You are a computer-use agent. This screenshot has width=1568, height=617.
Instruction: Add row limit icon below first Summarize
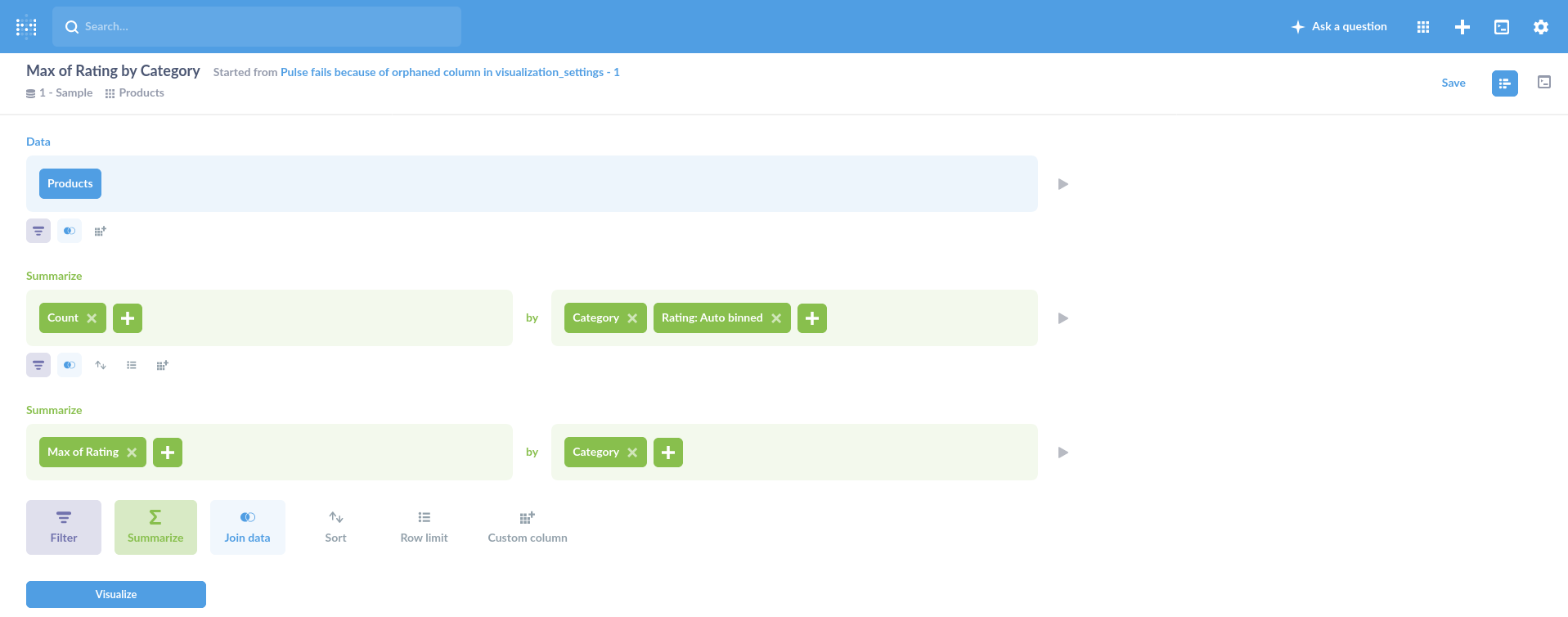point(132,365)
